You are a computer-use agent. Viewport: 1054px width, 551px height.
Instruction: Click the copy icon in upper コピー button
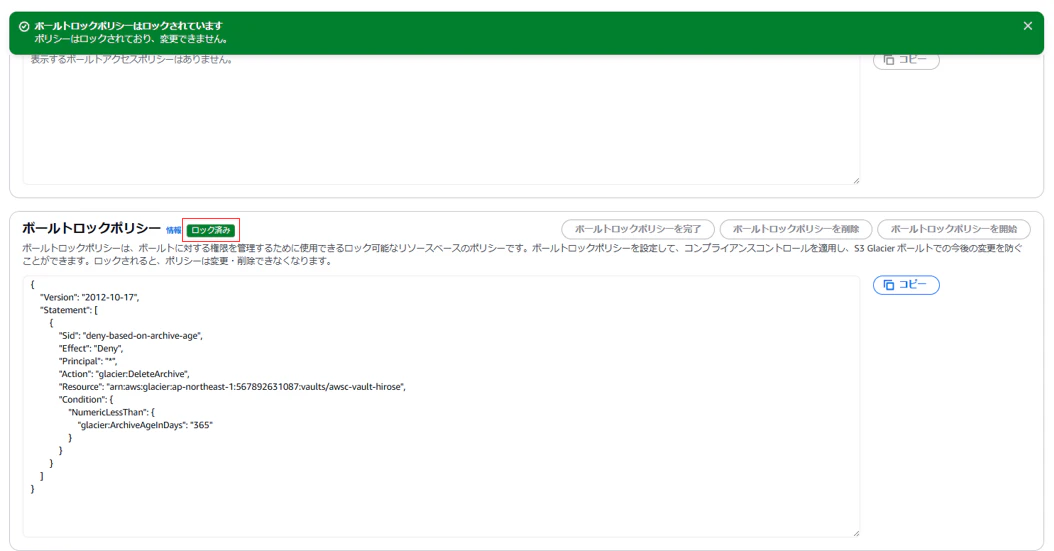[x=888, y=60]
